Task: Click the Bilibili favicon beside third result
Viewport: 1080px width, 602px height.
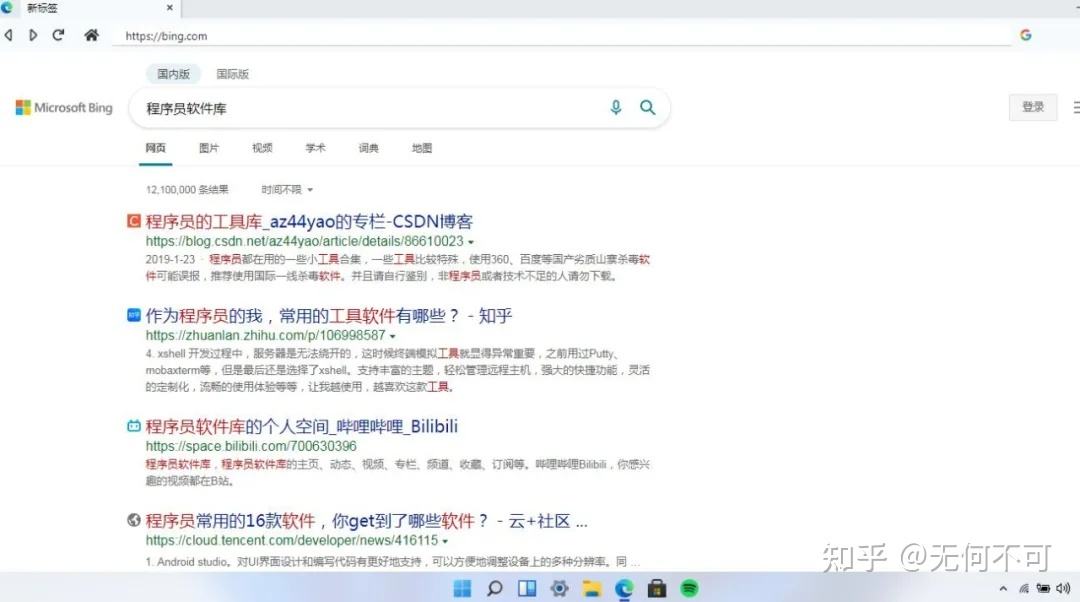Action: (134, 426)
